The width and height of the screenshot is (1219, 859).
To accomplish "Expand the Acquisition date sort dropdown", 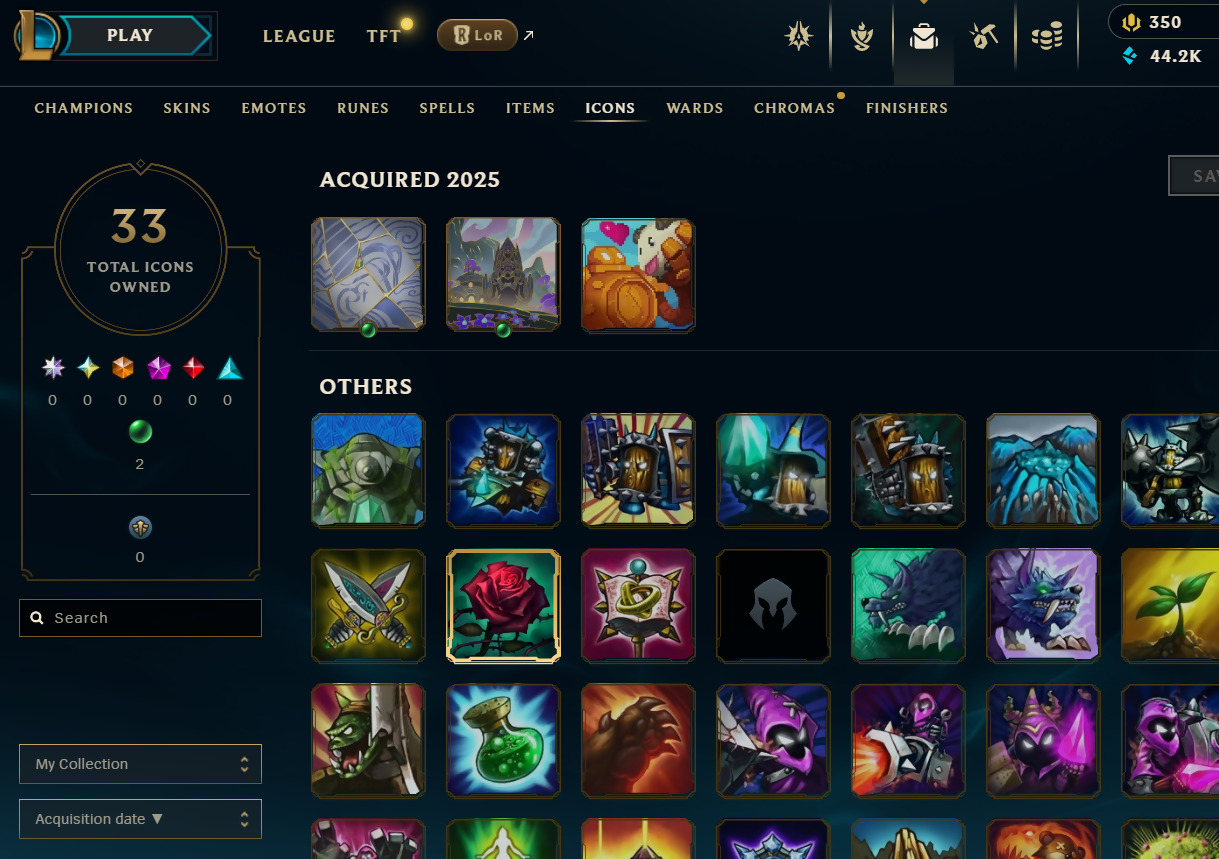I will coord(140,819).
